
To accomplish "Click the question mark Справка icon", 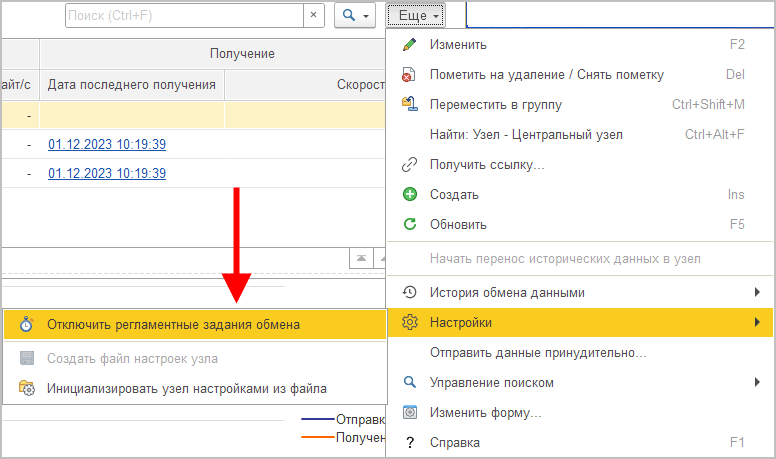I will [409, 442].
